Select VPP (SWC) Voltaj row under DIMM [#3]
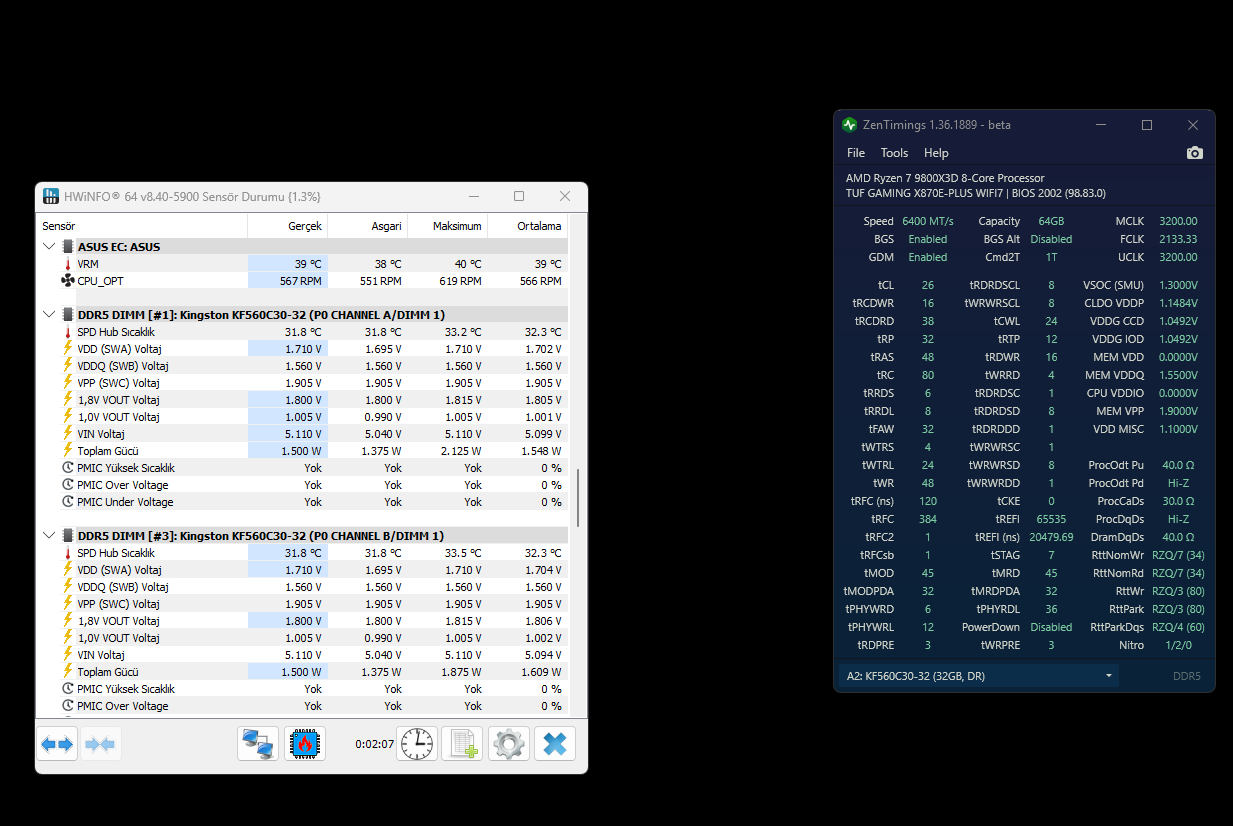This screenshot has width=1233, height=826. pos(302,604)
